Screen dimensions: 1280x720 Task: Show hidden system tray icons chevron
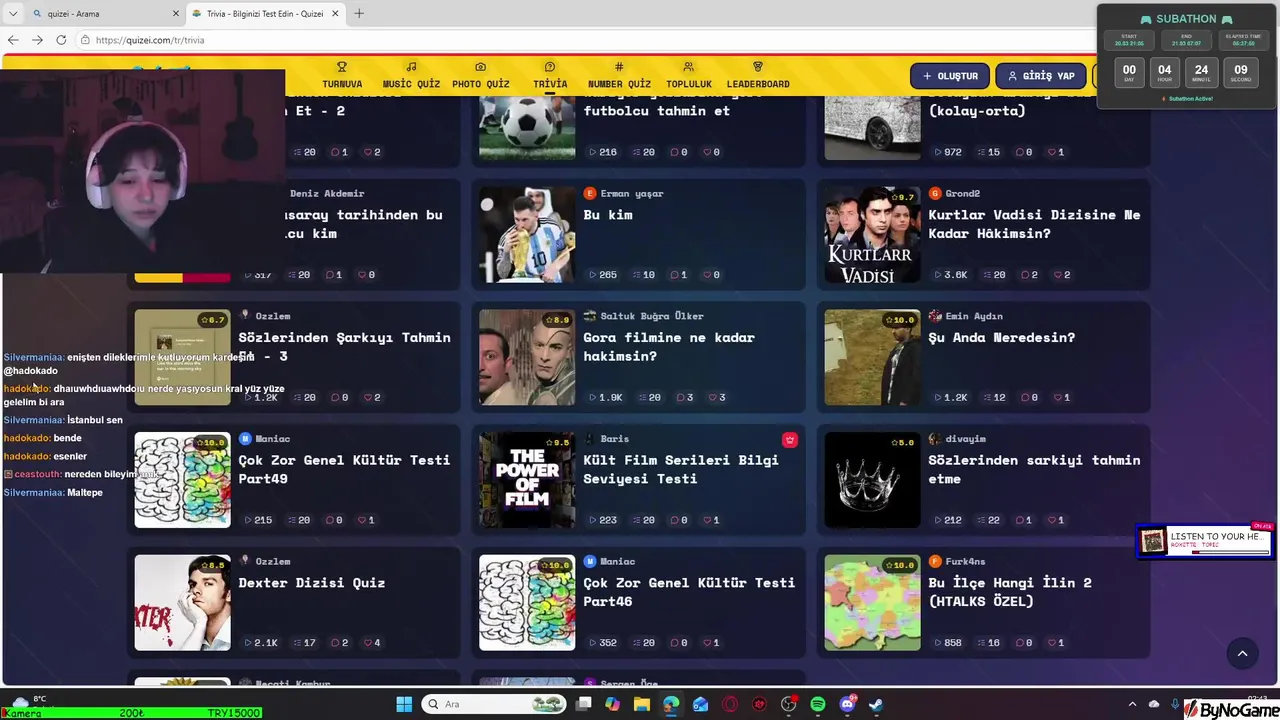1132,704
